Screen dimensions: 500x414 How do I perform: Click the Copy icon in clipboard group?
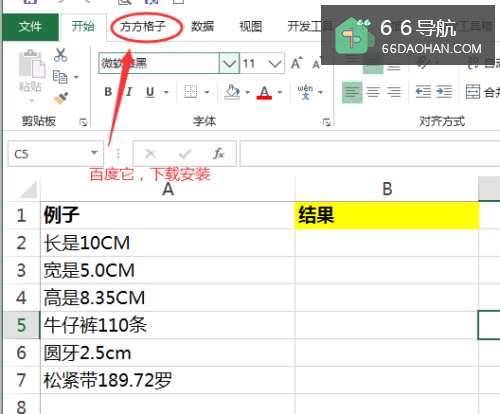click(x=60, y=77)
